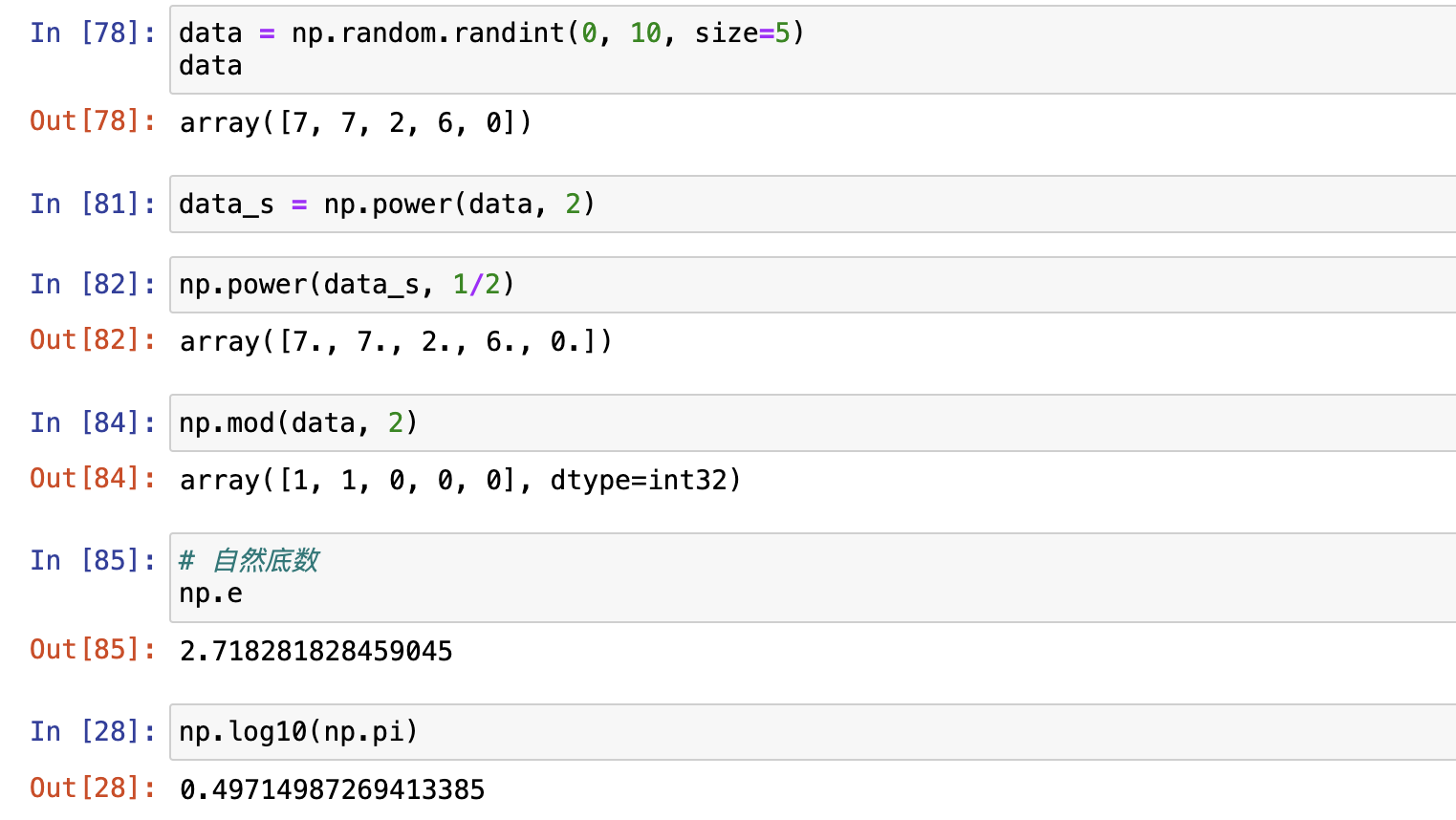Click the In [78] prompt label
The height and width of the screenshot is (820, 1456).
(x=93, y=32)
